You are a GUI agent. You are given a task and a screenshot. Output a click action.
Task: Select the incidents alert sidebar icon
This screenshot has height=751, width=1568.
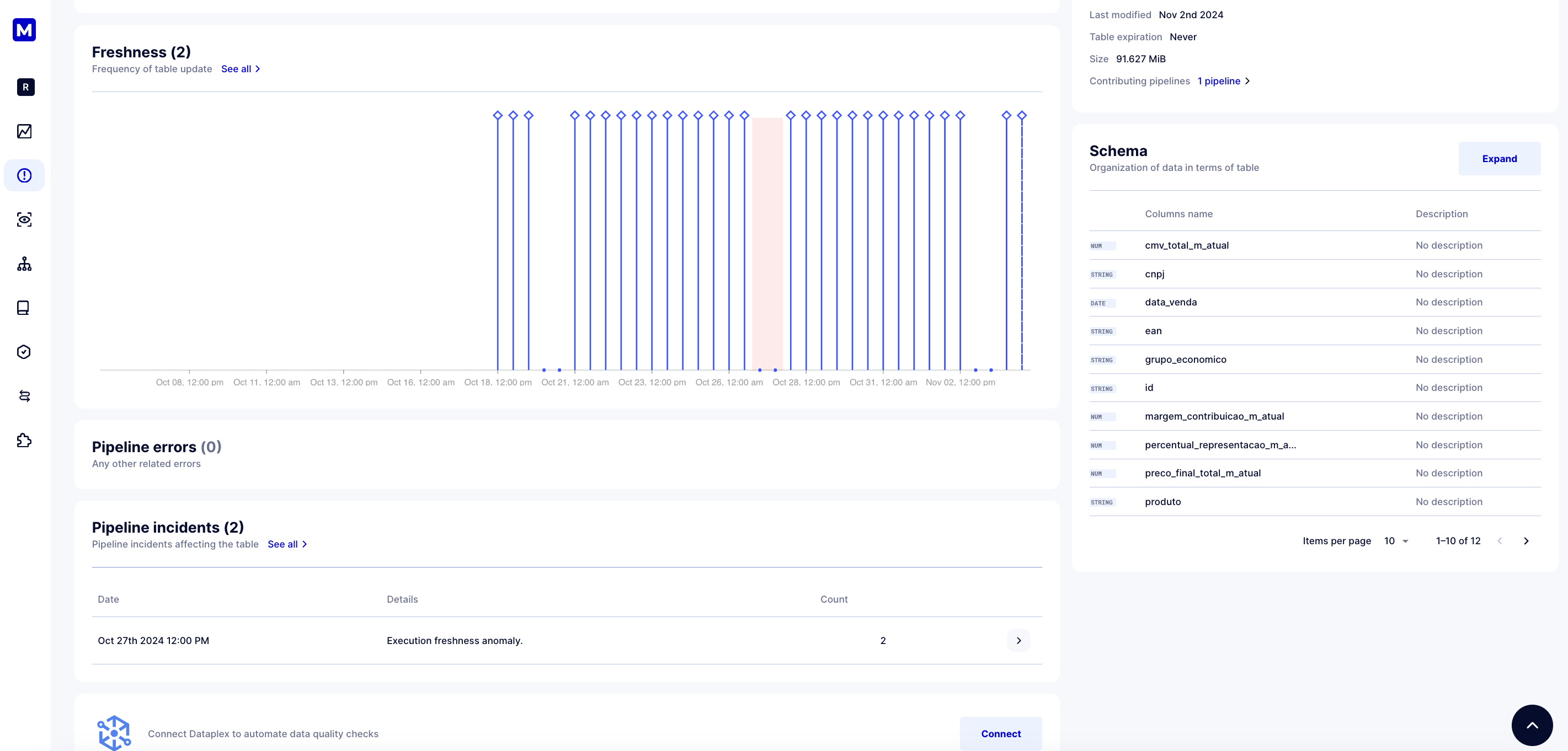(x=24, y=176)
